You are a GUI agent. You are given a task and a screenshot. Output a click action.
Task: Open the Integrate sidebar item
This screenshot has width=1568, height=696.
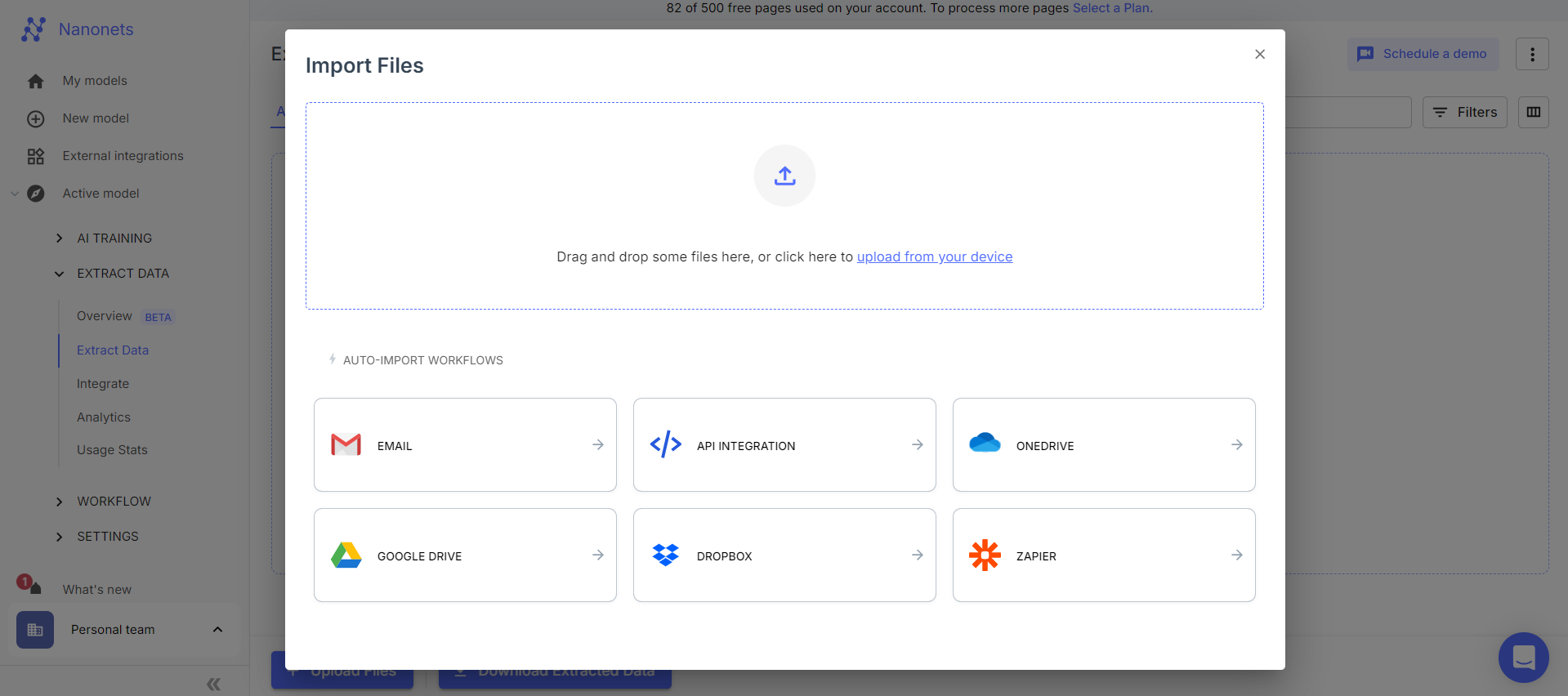[x=103, y=383]
